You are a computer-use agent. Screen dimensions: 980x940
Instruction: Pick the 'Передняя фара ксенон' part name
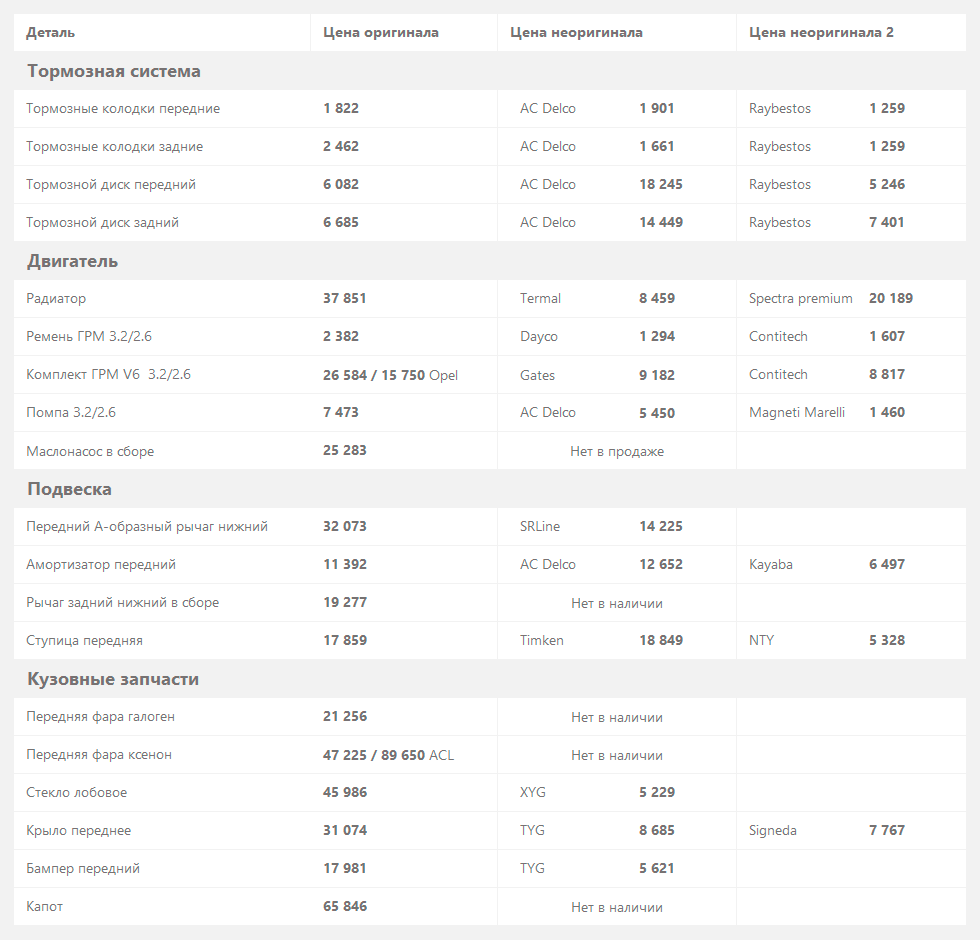pyautogui.click(x=99, y=755)
